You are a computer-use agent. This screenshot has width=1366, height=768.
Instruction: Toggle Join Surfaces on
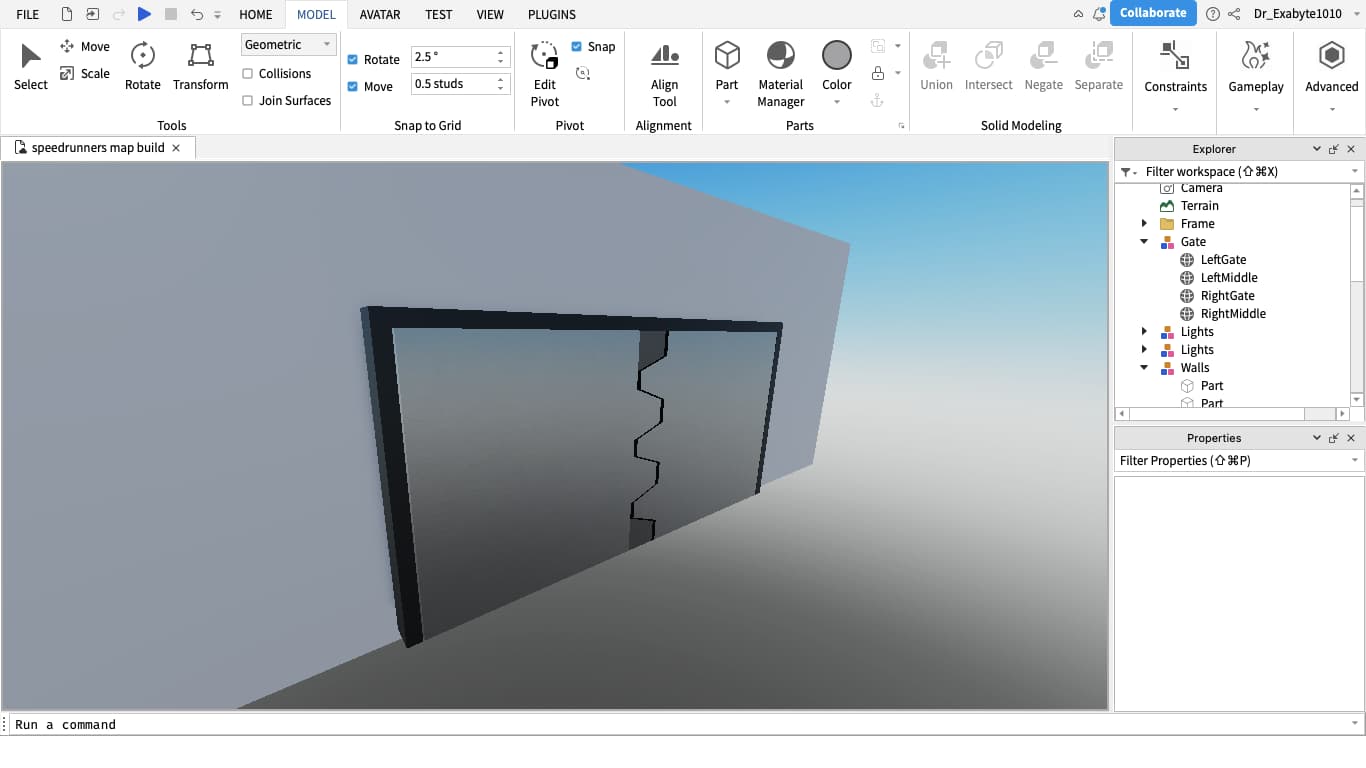(x=248, y=100)
